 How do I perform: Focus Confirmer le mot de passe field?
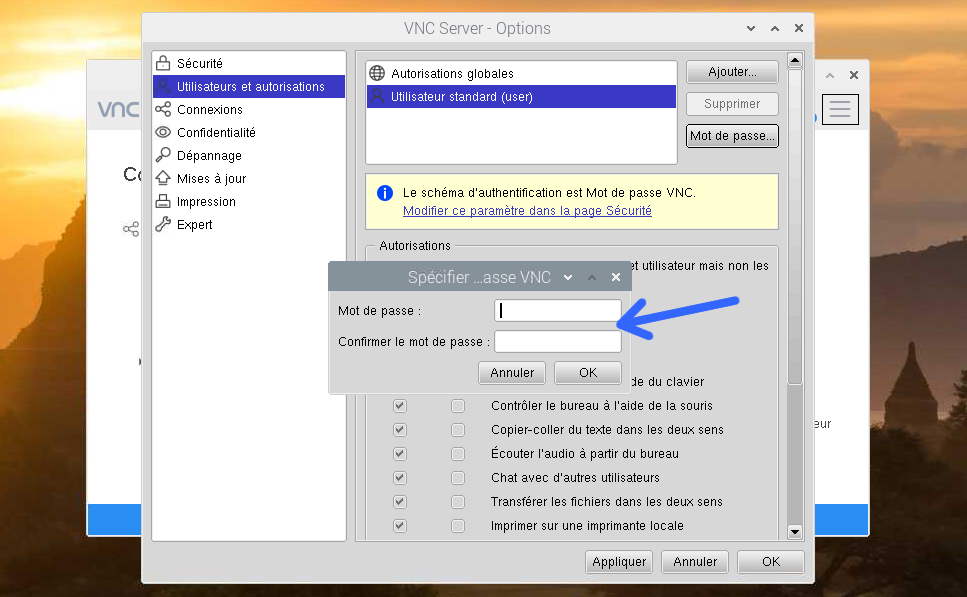point(558,341)
